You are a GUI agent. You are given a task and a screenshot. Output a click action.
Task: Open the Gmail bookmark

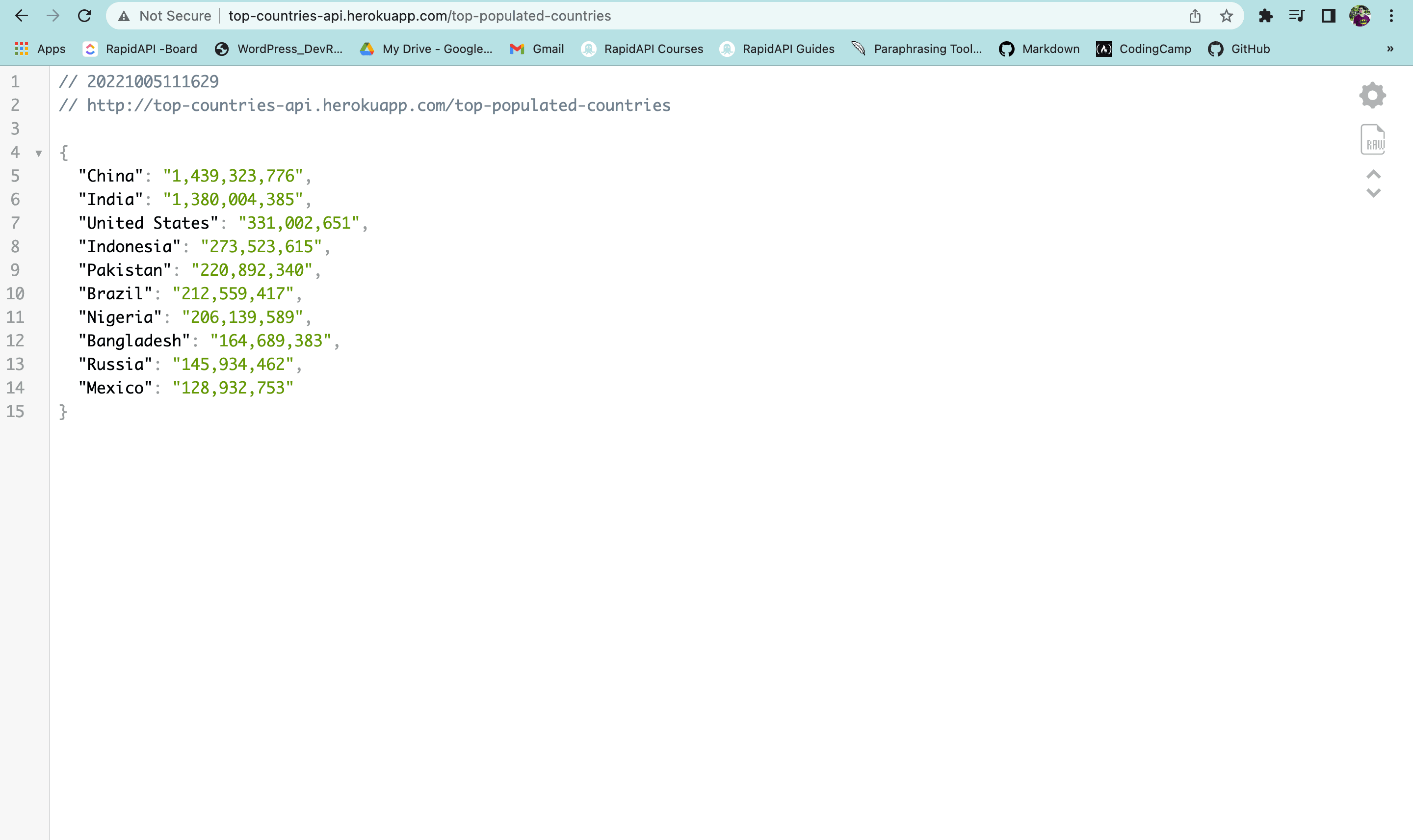coord(536,49)
